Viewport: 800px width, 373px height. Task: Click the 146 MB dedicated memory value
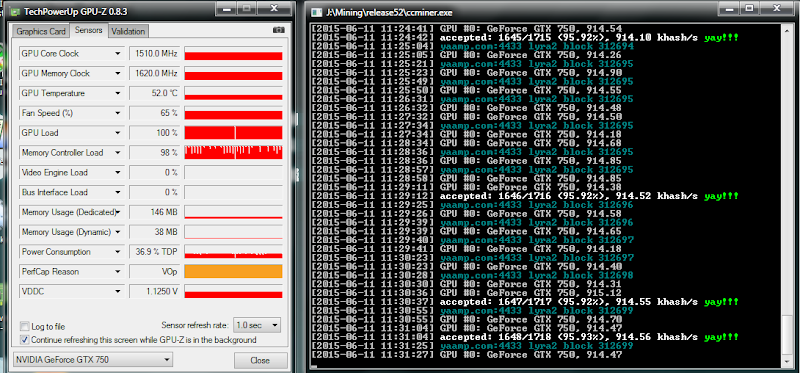click(155, 212)
